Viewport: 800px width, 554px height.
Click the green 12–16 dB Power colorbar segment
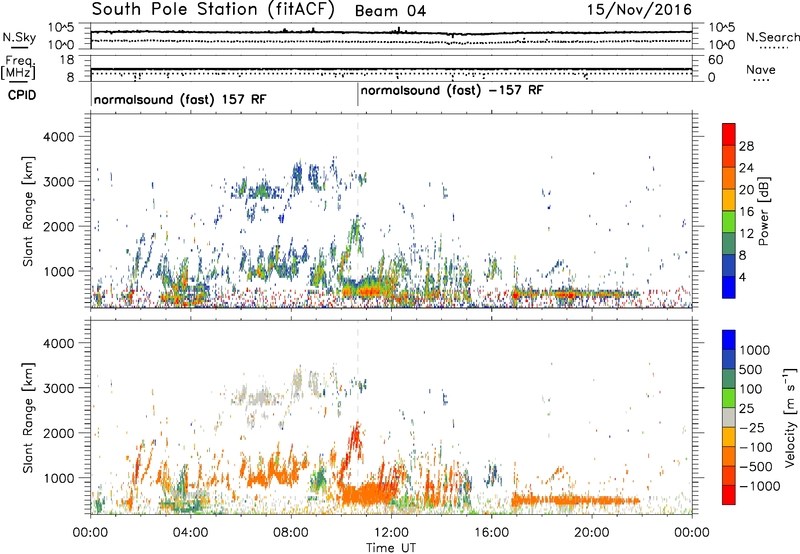[x=729, y=221]
